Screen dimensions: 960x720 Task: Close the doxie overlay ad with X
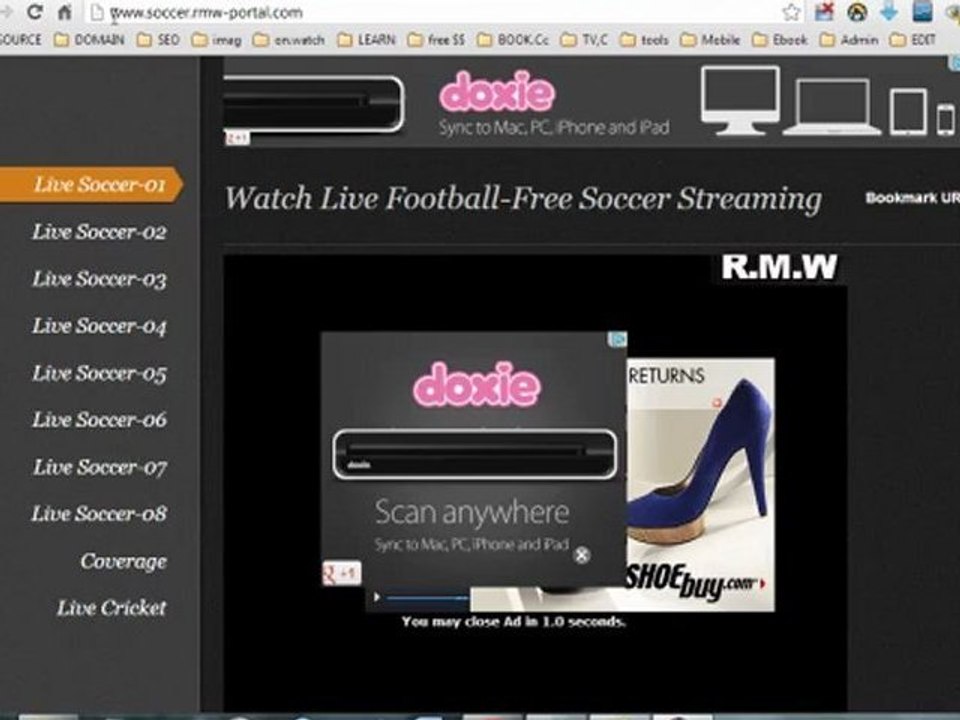point(582,555)
